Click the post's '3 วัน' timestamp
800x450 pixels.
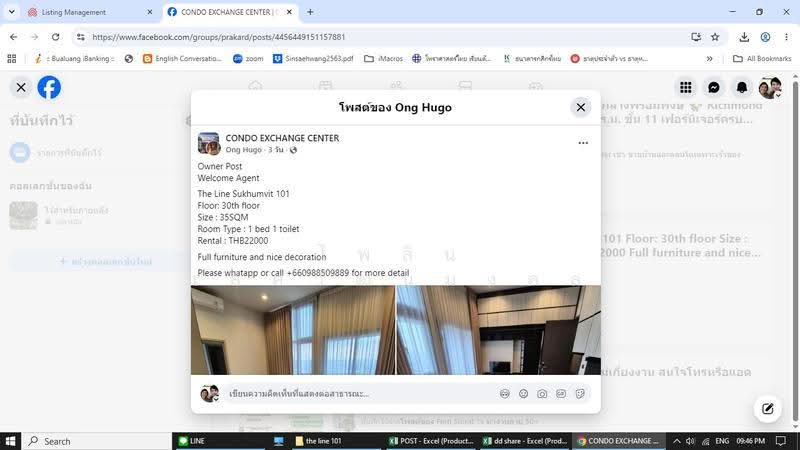[x=276, y=149]
